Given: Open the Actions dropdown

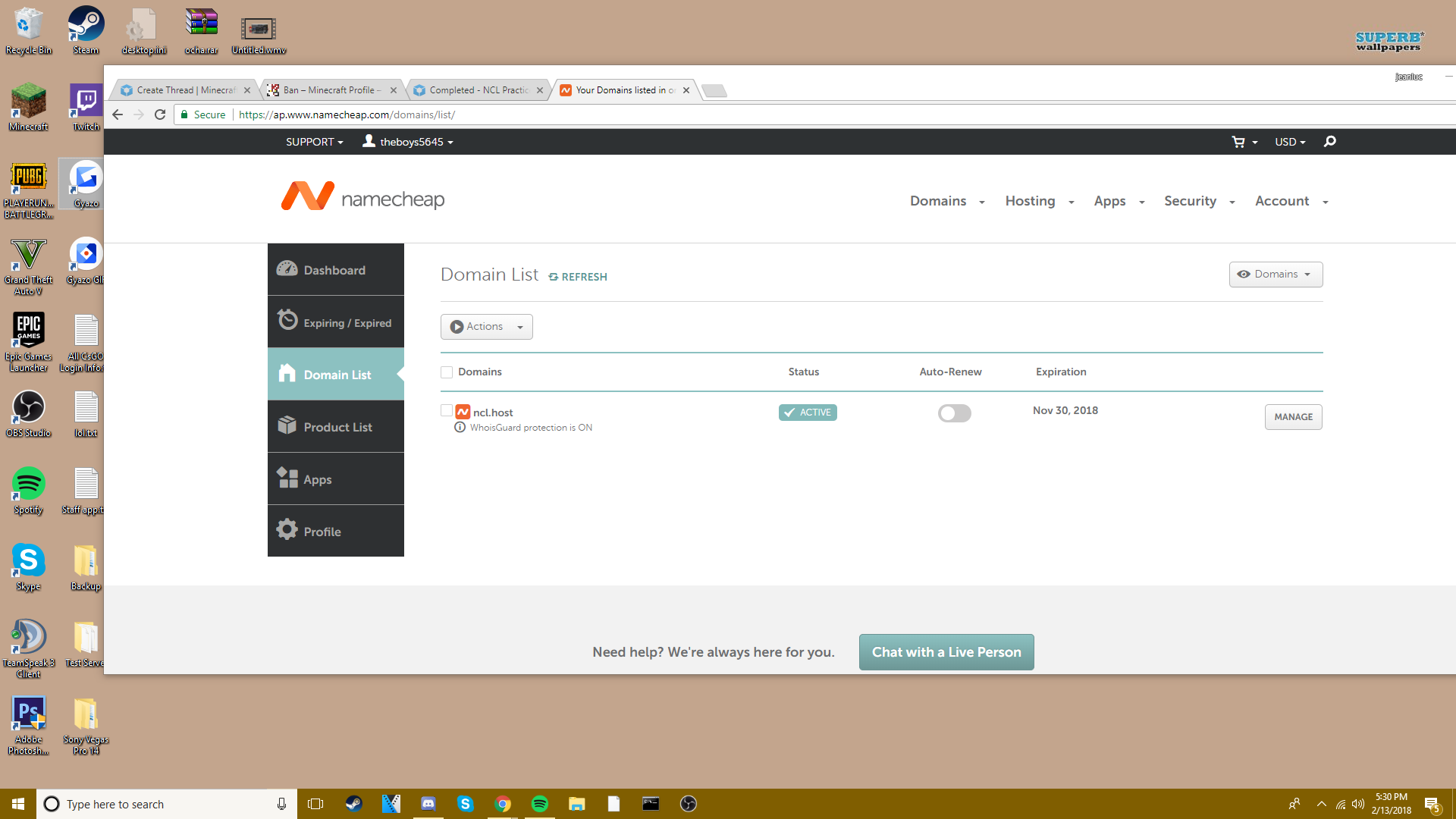Looking at the screenshot, I should [486, 327].
